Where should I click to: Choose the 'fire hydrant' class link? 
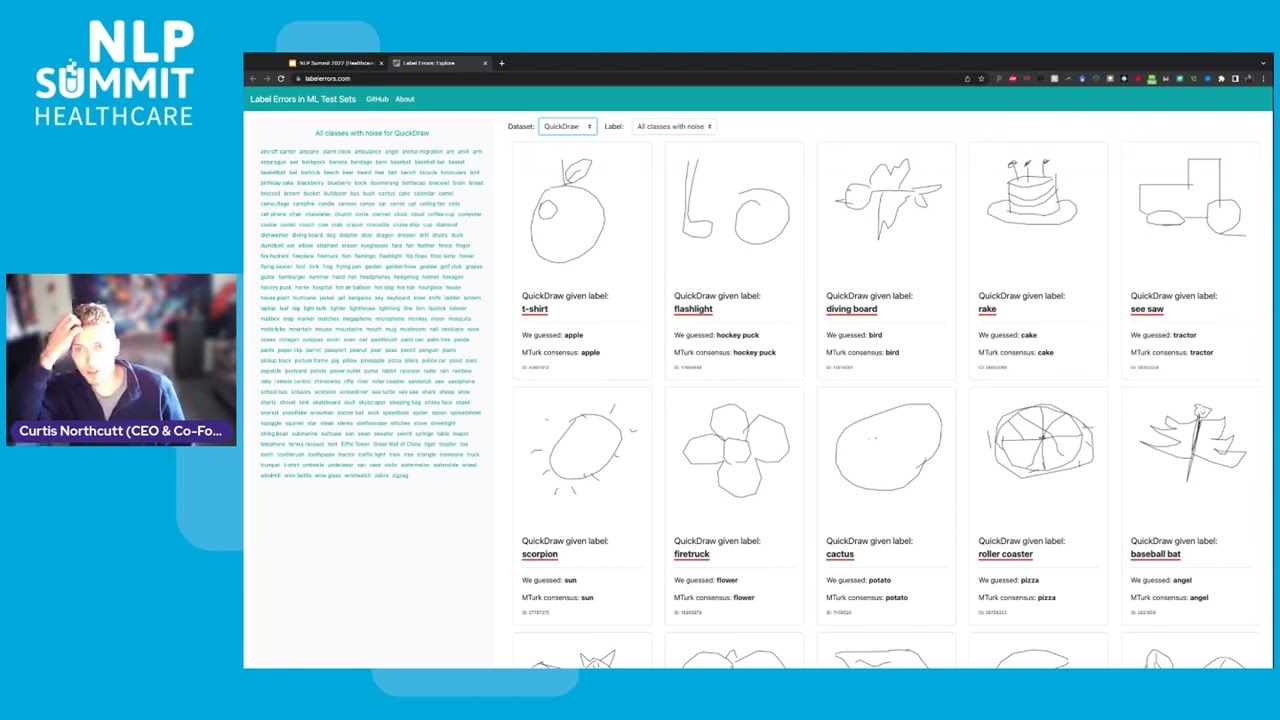(x=275, y=256)
